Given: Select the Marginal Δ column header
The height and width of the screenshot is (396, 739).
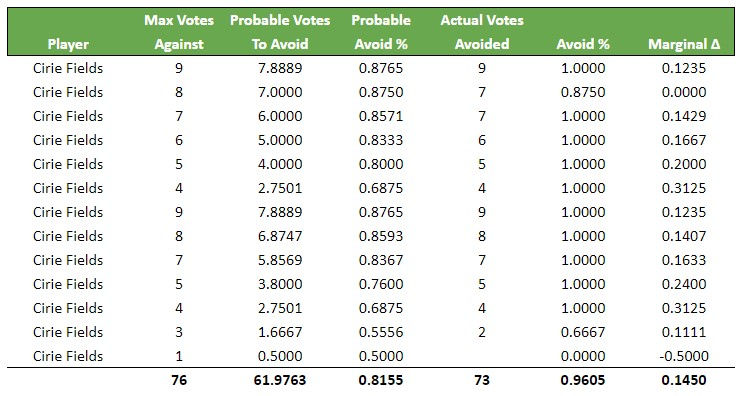Looking at the screenshot, I should (x=684, y=44).
